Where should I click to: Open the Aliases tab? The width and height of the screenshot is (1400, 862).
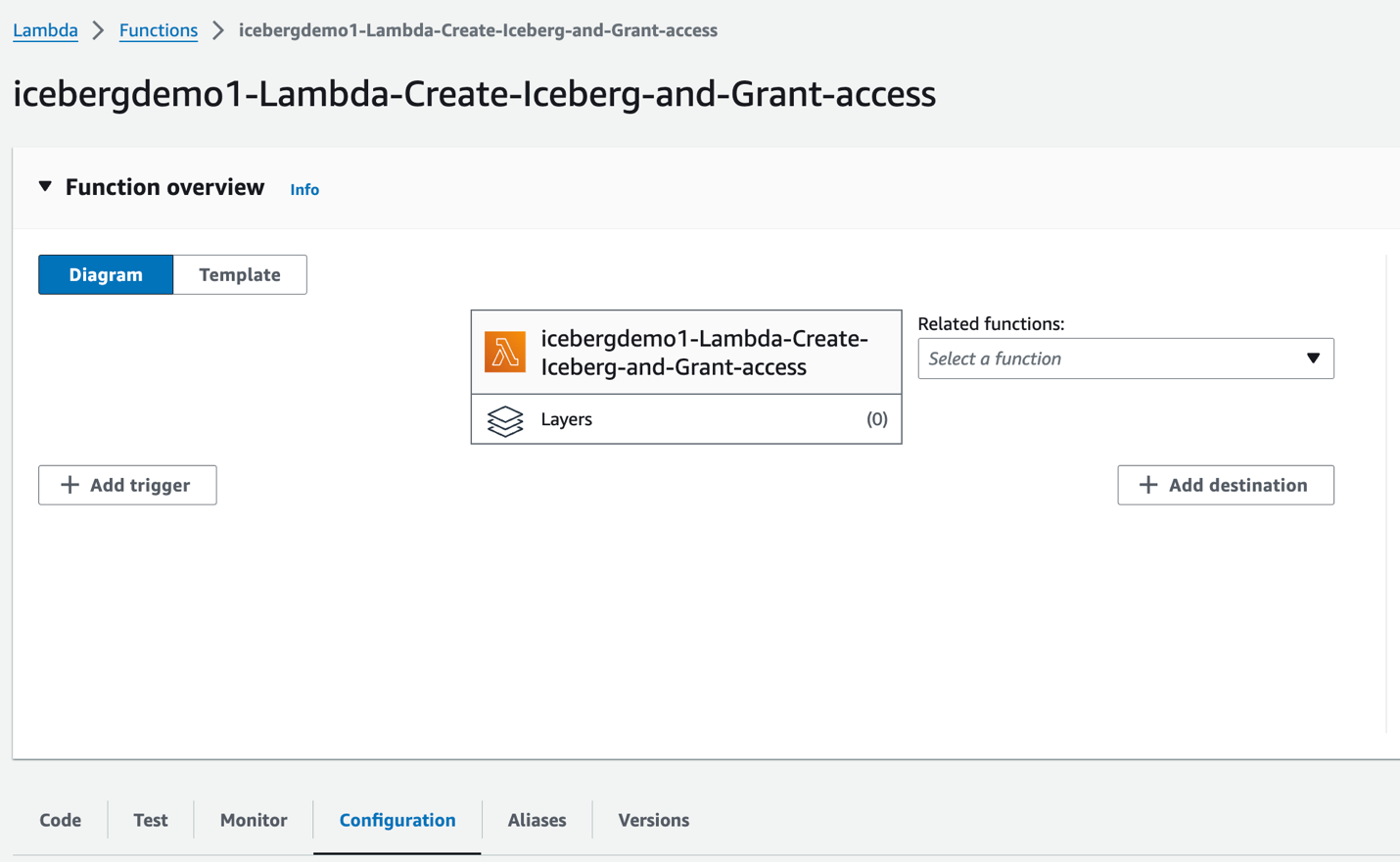[537, 820]
